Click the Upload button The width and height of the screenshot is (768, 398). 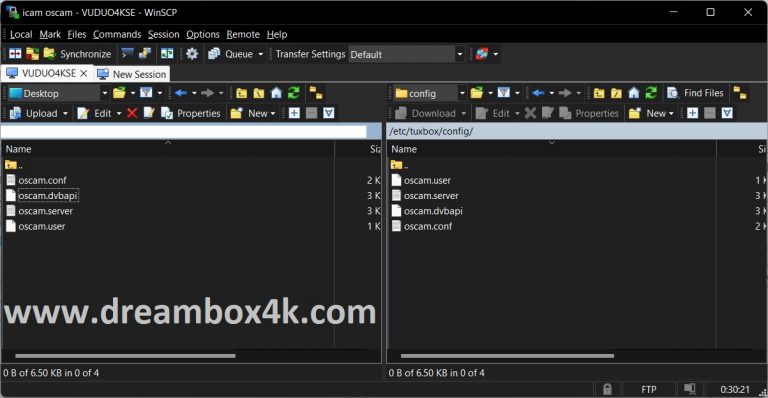click(34, 113)
